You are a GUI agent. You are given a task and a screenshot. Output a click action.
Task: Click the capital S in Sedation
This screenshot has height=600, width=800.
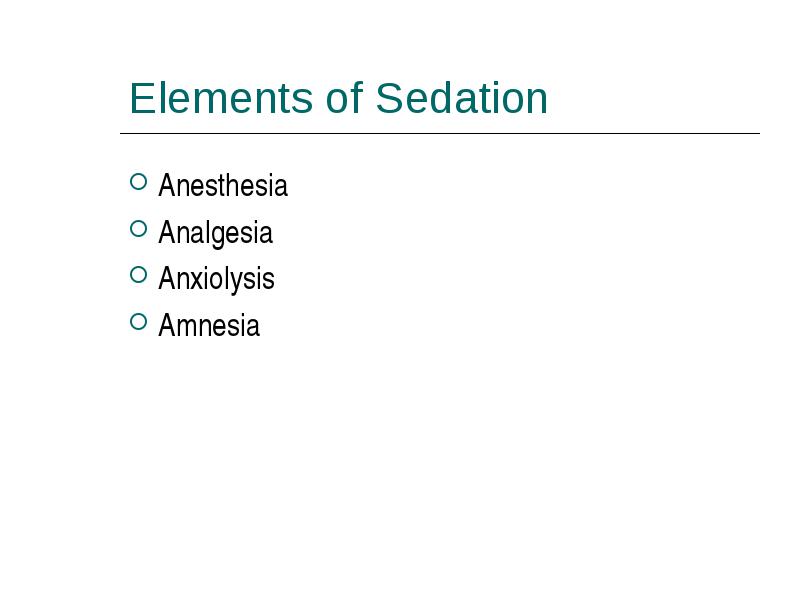click(389, 98)
